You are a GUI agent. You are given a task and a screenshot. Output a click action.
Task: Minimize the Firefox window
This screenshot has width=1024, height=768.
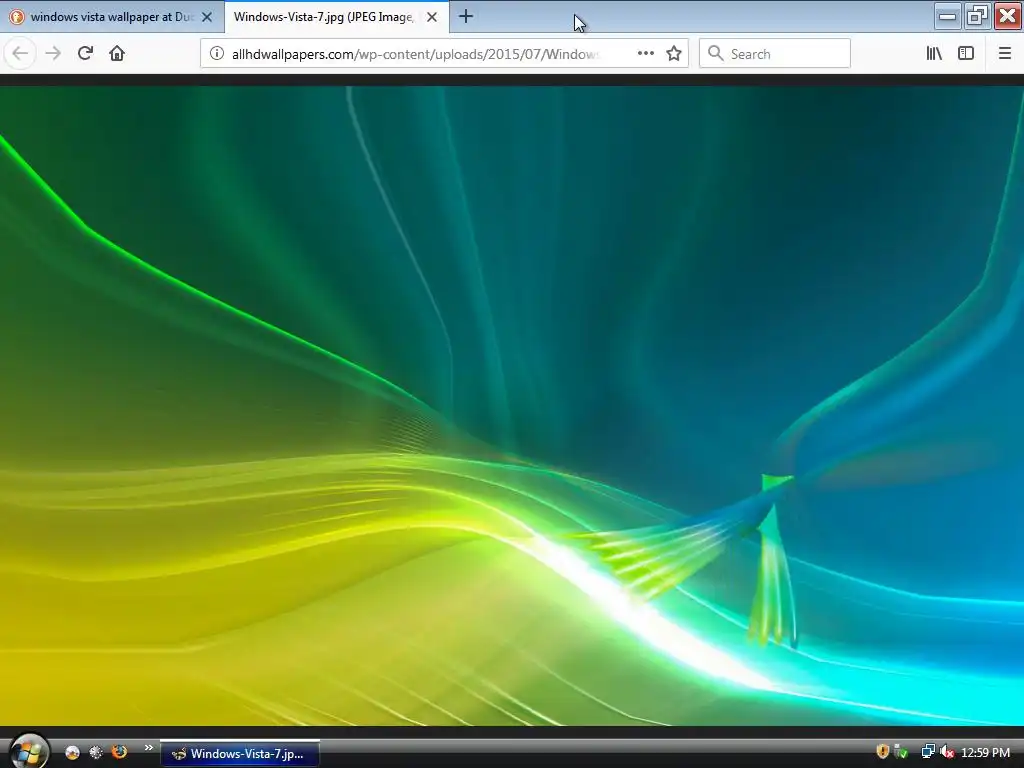point(947,16)
